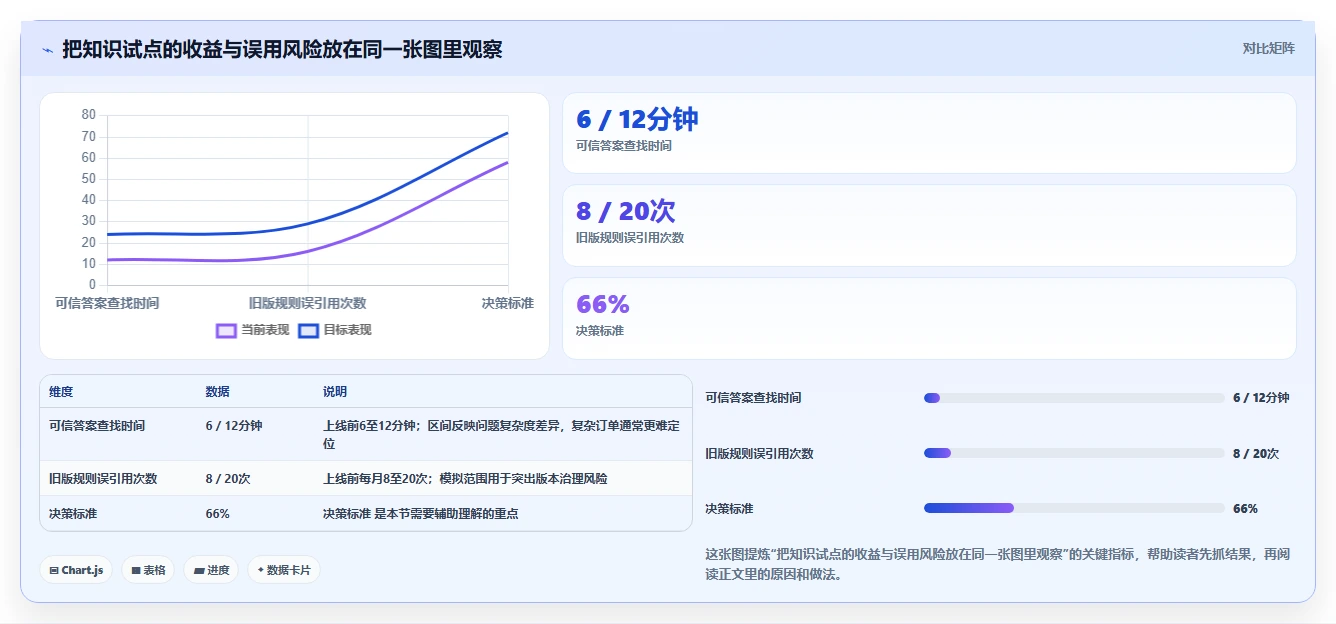This screenshot has height=624, width=1336.
Task: Click table data cell 8 / 20次
Action: coord(228,479)
